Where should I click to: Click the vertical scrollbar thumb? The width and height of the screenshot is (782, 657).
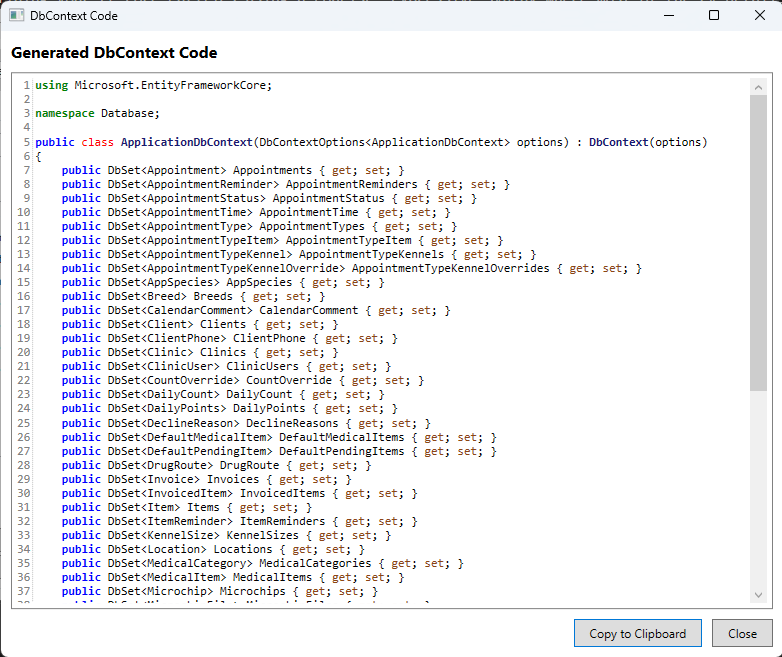tap(758, 240)
